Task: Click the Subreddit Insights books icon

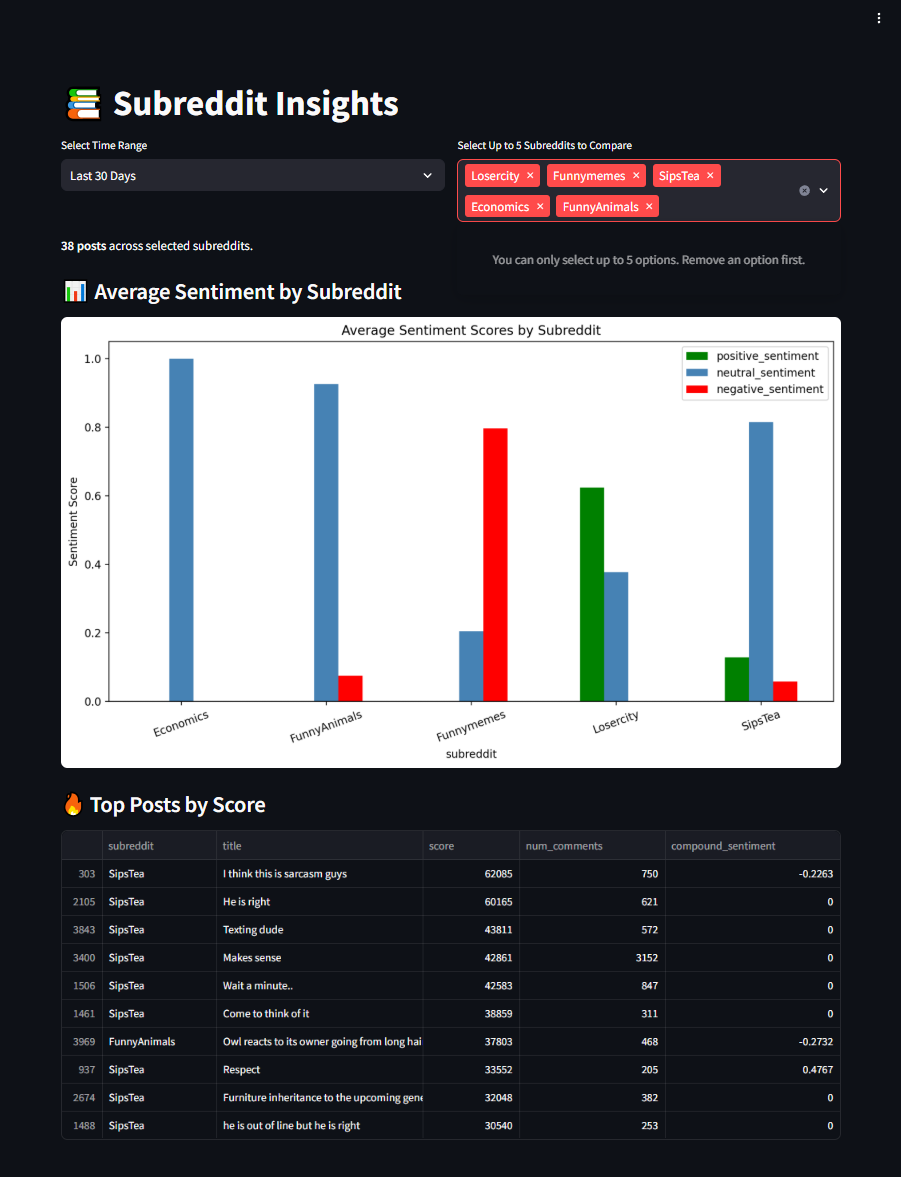Action: [83, 104]
